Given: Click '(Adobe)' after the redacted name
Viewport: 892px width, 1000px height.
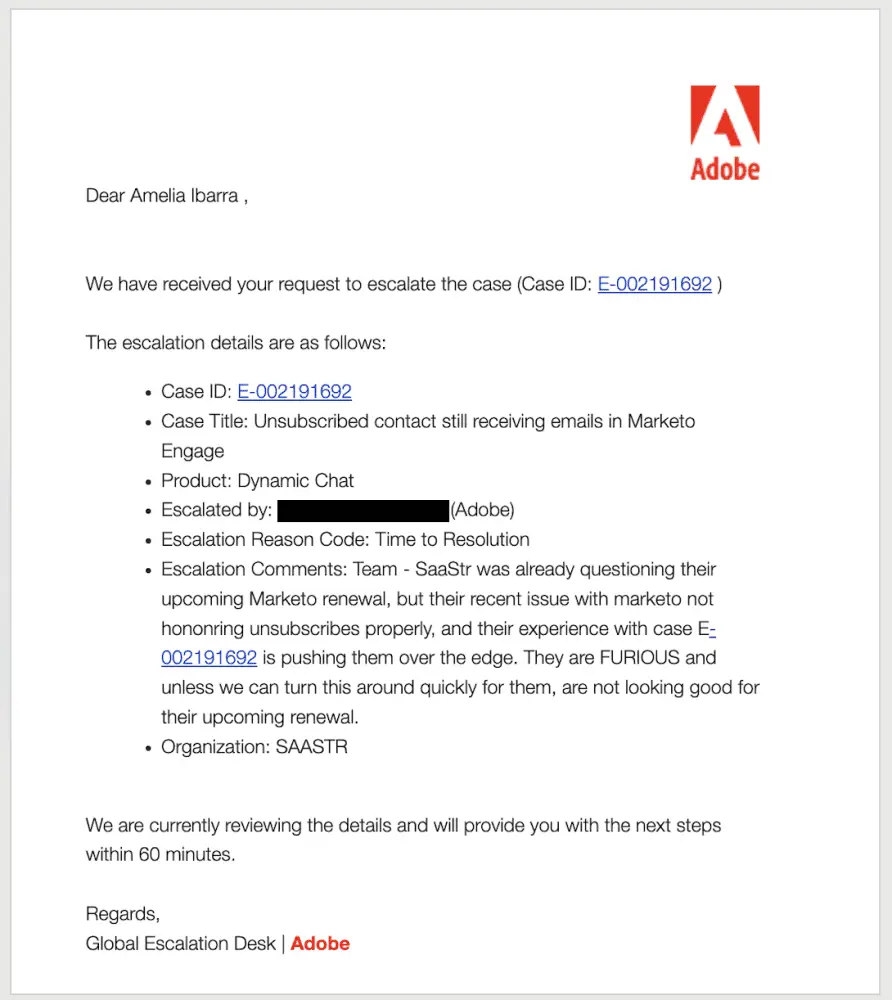Looking at the screenshot, I should [x=482, y=511].
